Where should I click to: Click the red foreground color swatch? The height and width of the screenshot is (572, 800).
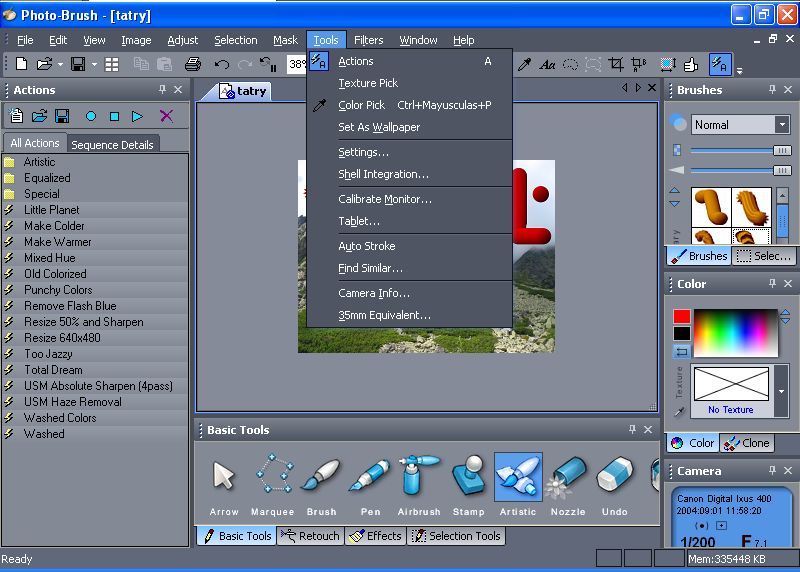pos(682,316)
